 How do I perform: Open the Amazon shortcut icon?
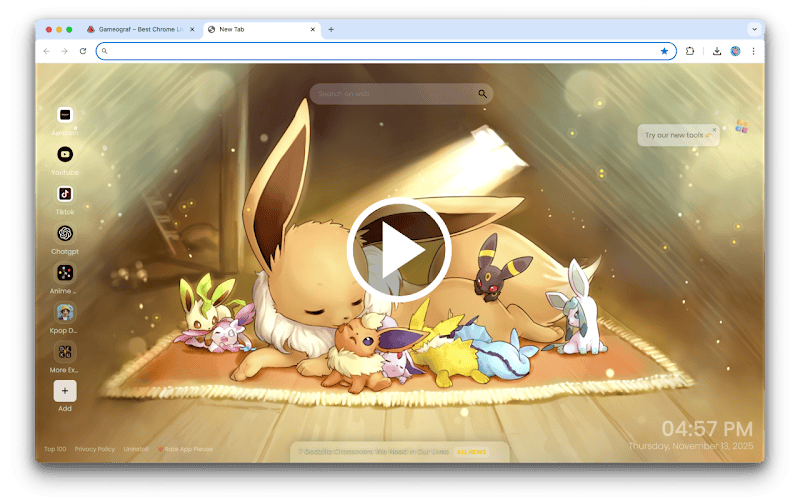65,115
